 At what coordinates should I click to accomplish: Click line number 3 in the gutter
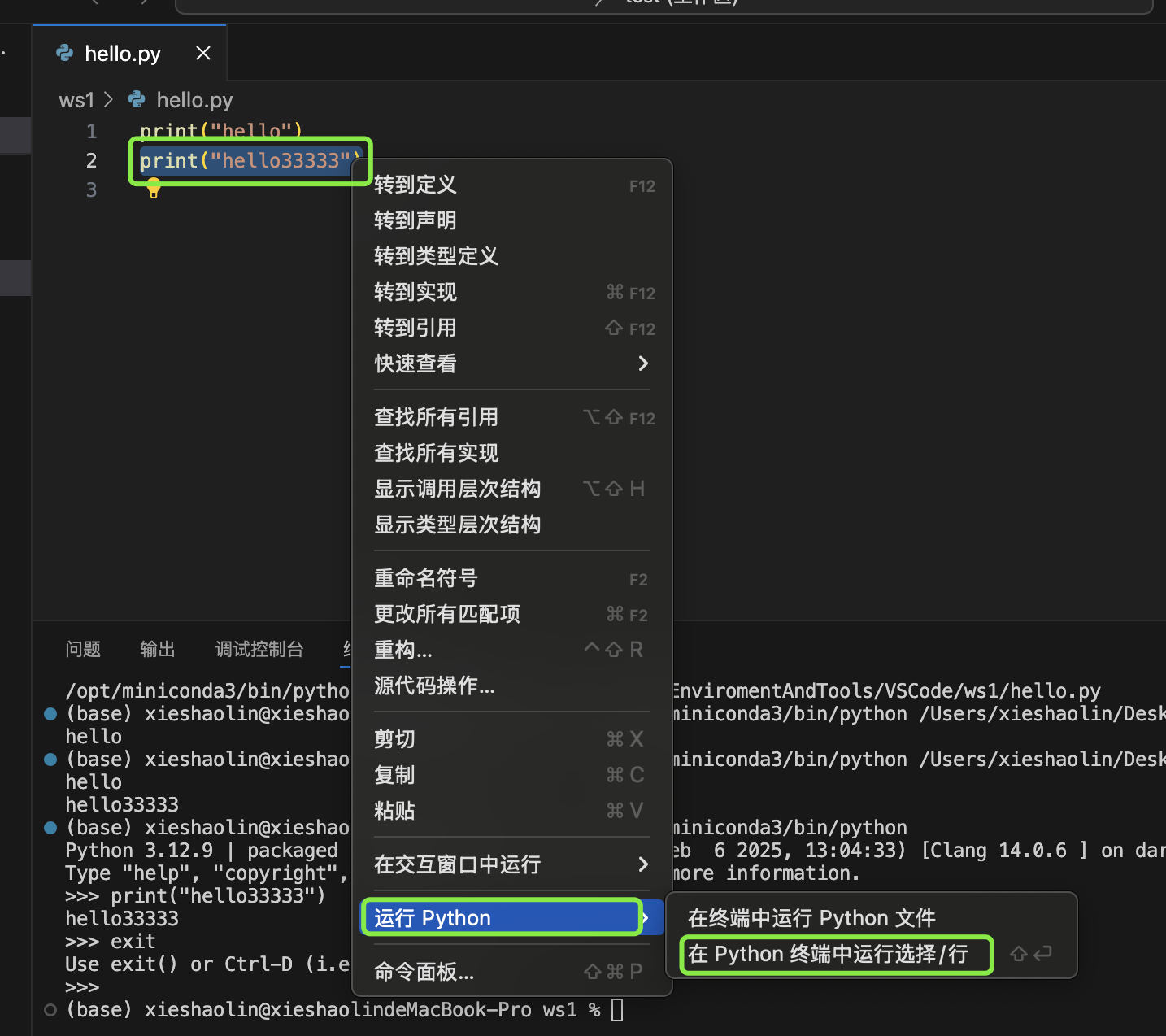(91, 189)
